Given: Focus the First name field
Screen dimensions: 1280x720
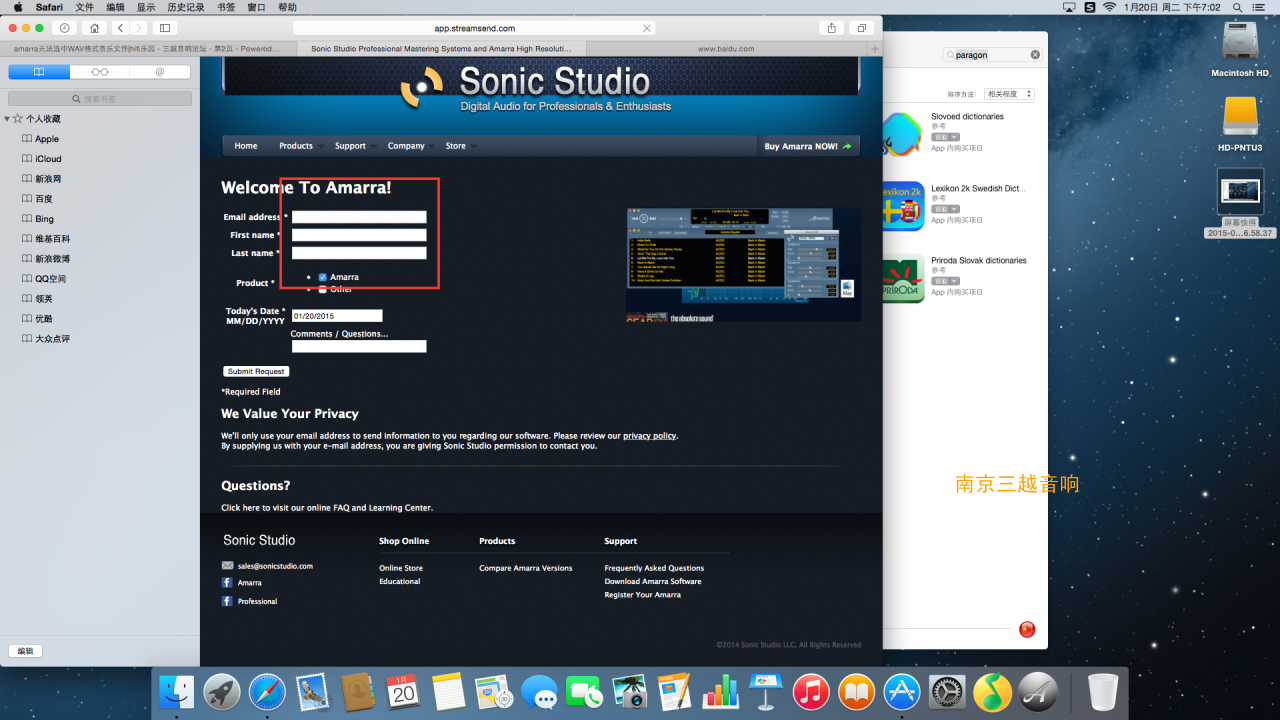Looking at the screenshot, I should [x=359, y=235].
